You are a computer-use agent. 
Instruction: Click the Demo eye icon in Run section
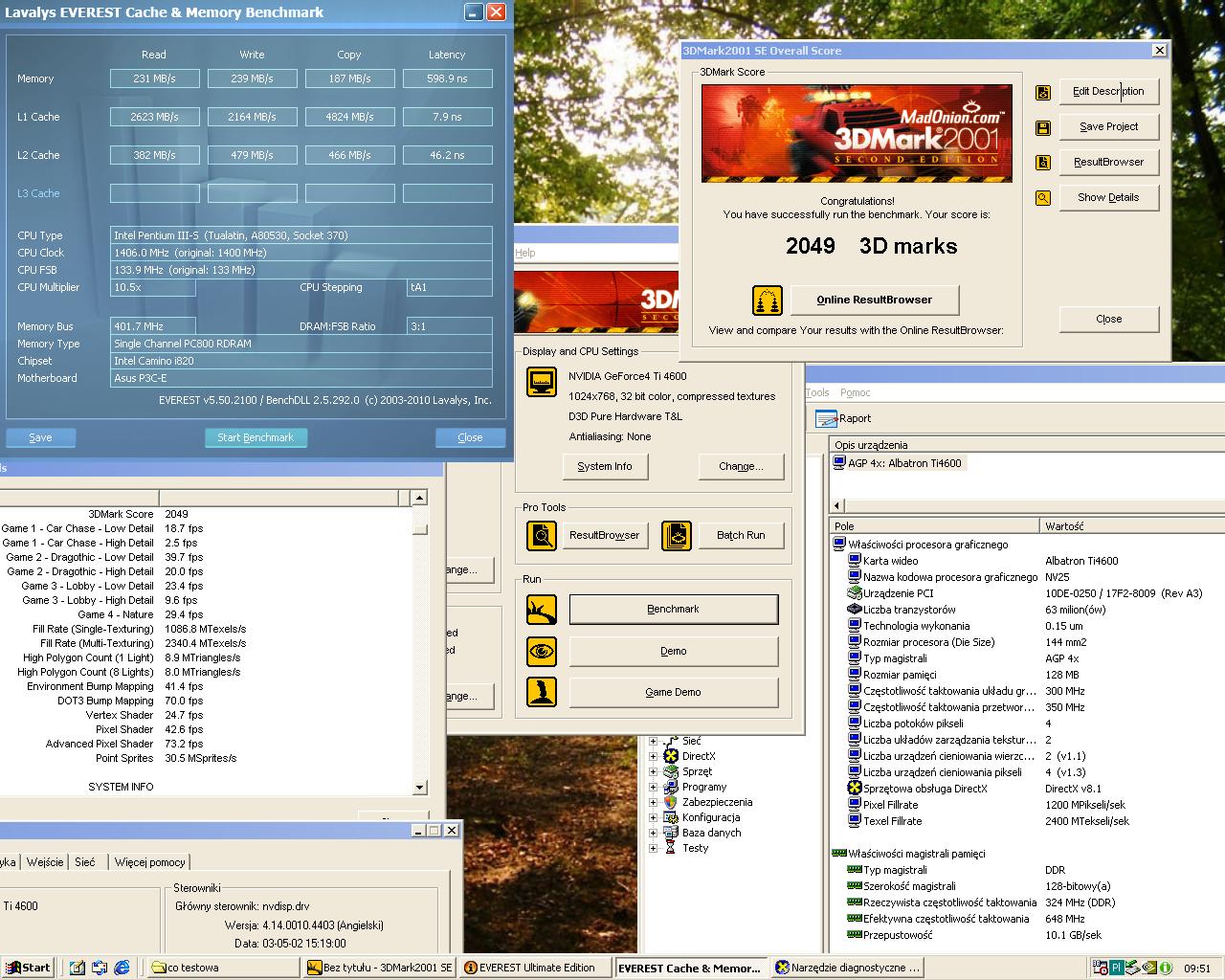tap(542, 652)
